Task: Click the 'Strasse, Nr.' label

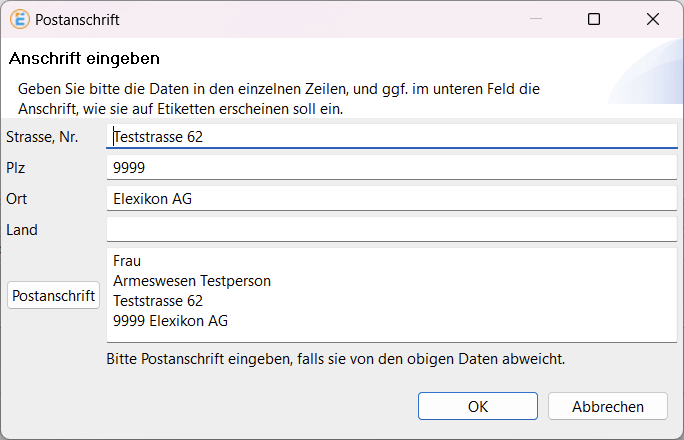Action: pyautogui.click(x=42, y=137)
